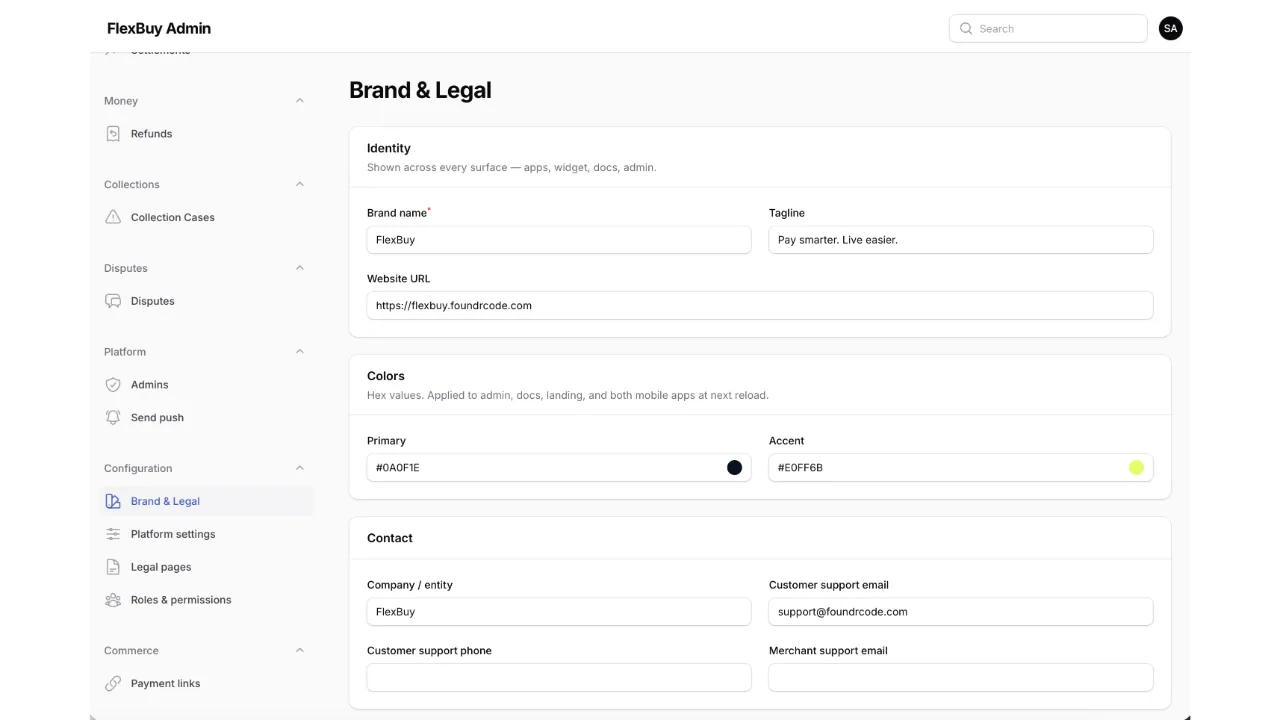The image size is (1280, 720).
Task: Open the Payment links page
Action: 207,684
